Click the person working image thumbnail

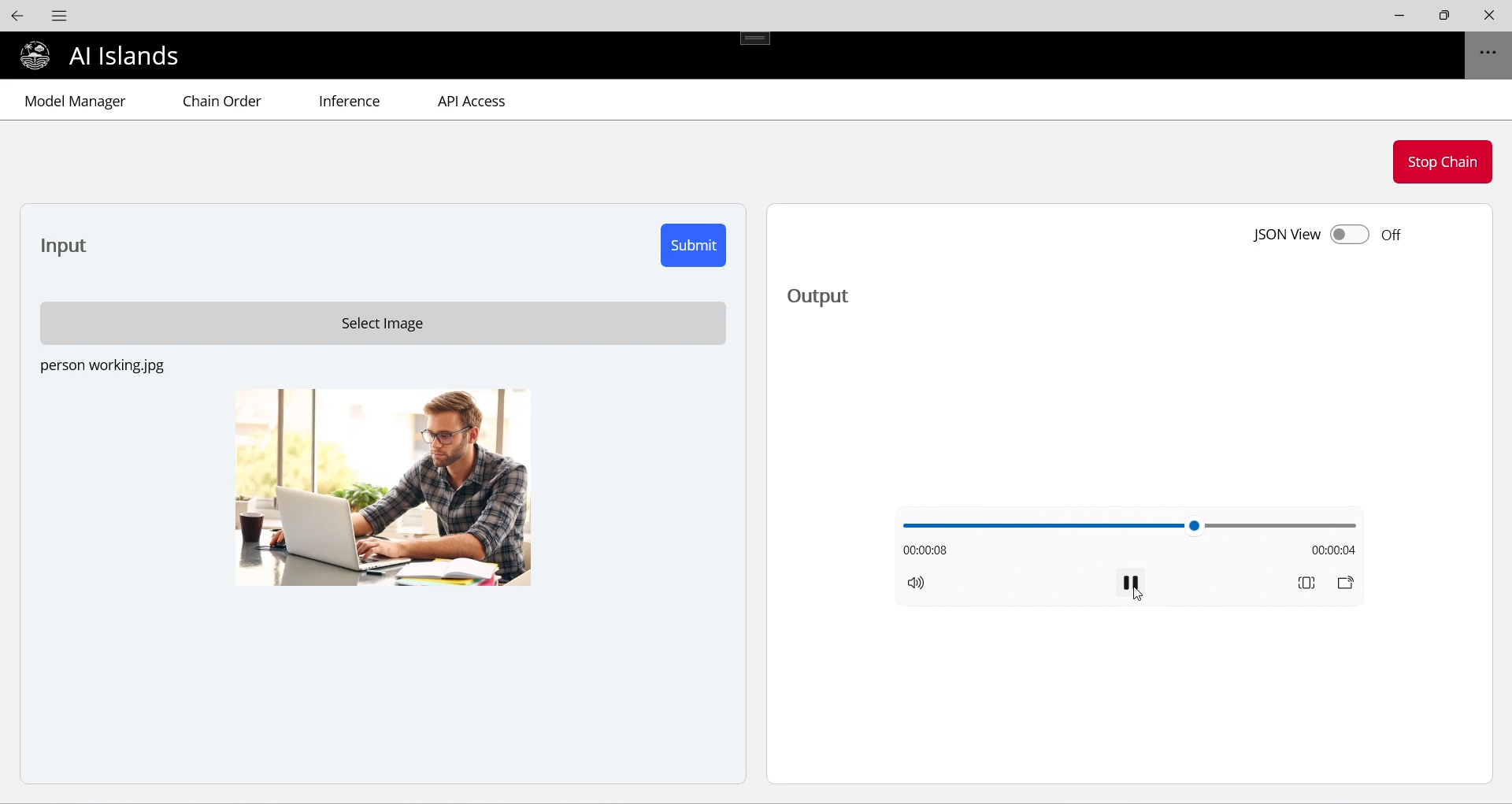click(383, 487)
